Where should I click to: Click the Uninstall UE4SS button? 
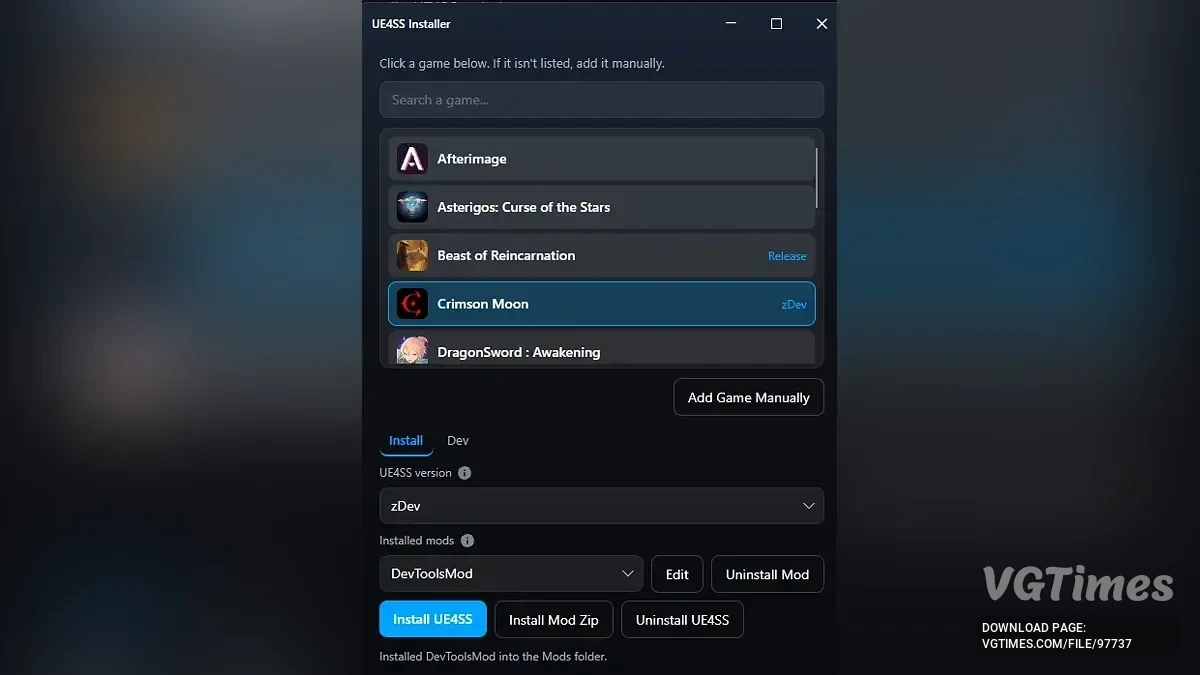(x=683, y=620)
